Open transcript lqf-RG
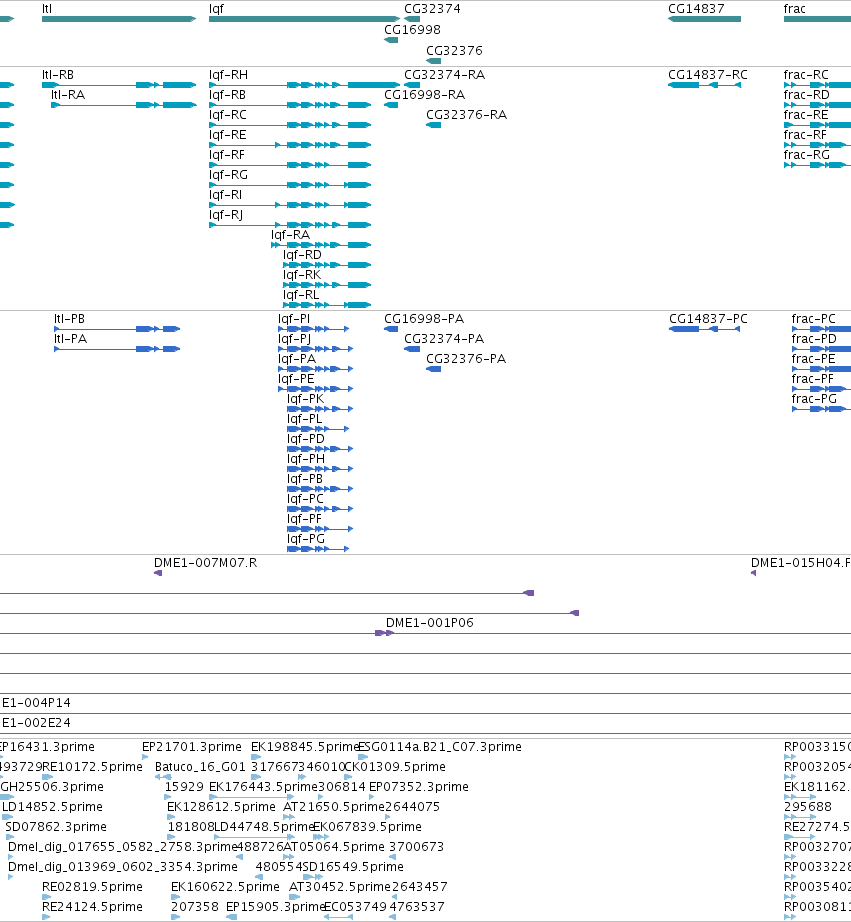This screenshot has height=922, width=851. click(228, 175)
